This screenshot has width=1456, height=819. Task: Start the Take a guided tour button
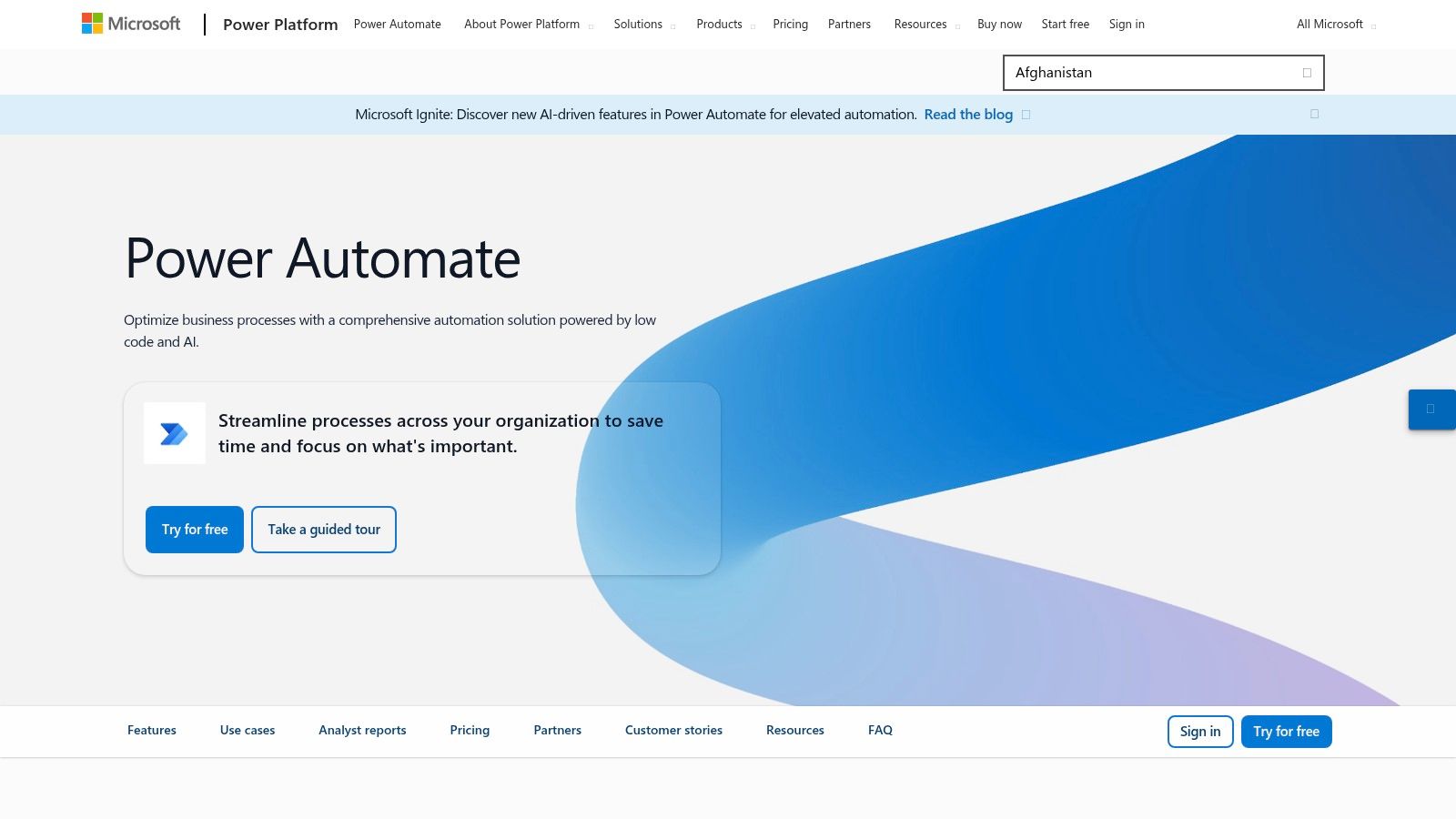[324, 530]
